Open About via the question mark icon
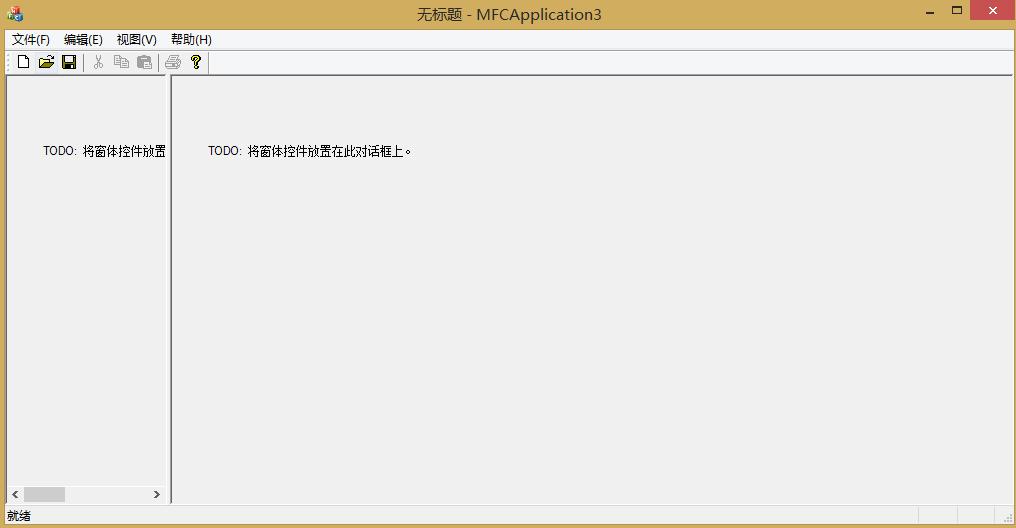 tap(196, 62)
